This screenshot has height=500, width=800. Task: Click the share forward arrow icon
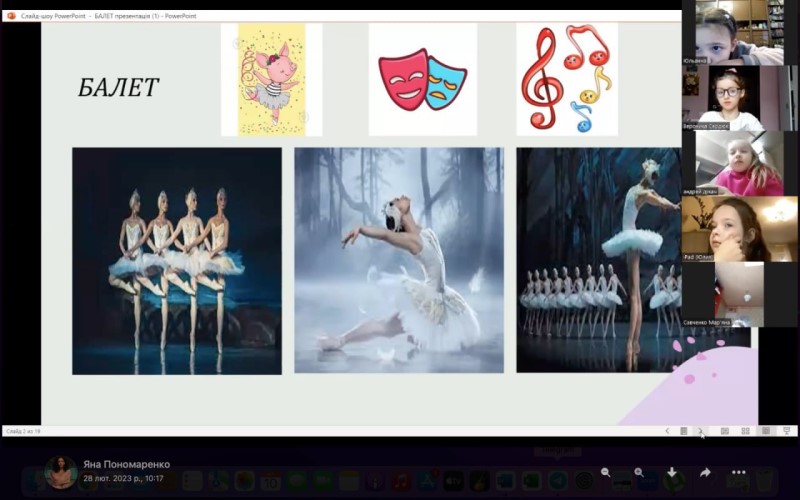pos(705,472)
